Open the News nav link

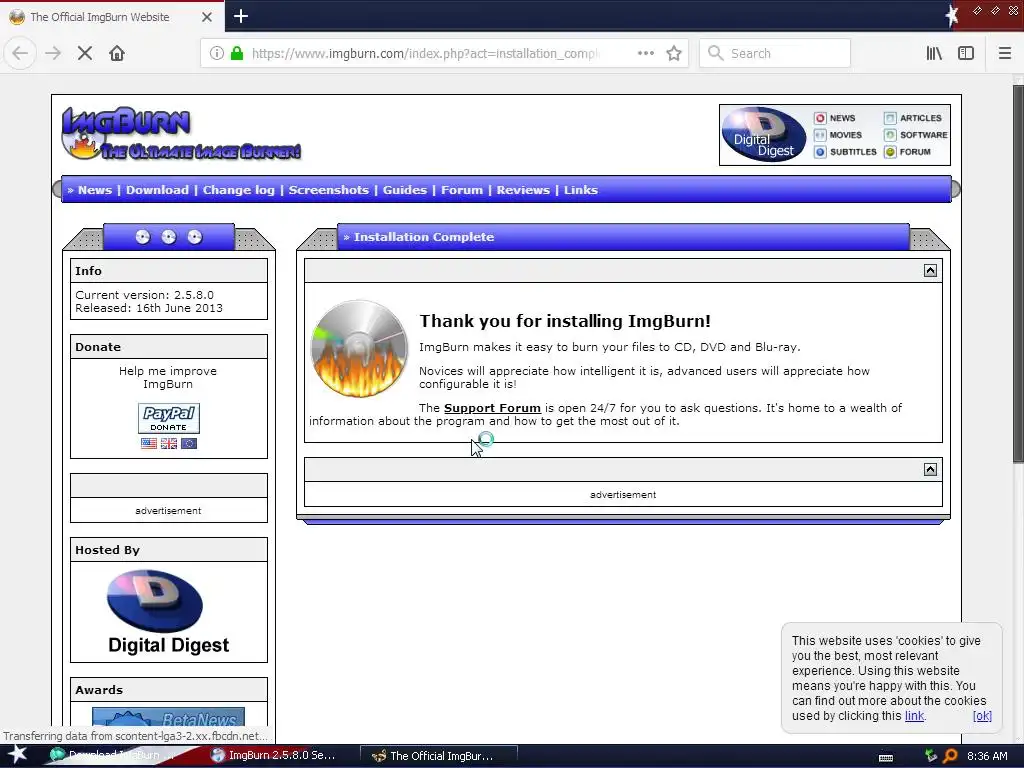point(95,190)
